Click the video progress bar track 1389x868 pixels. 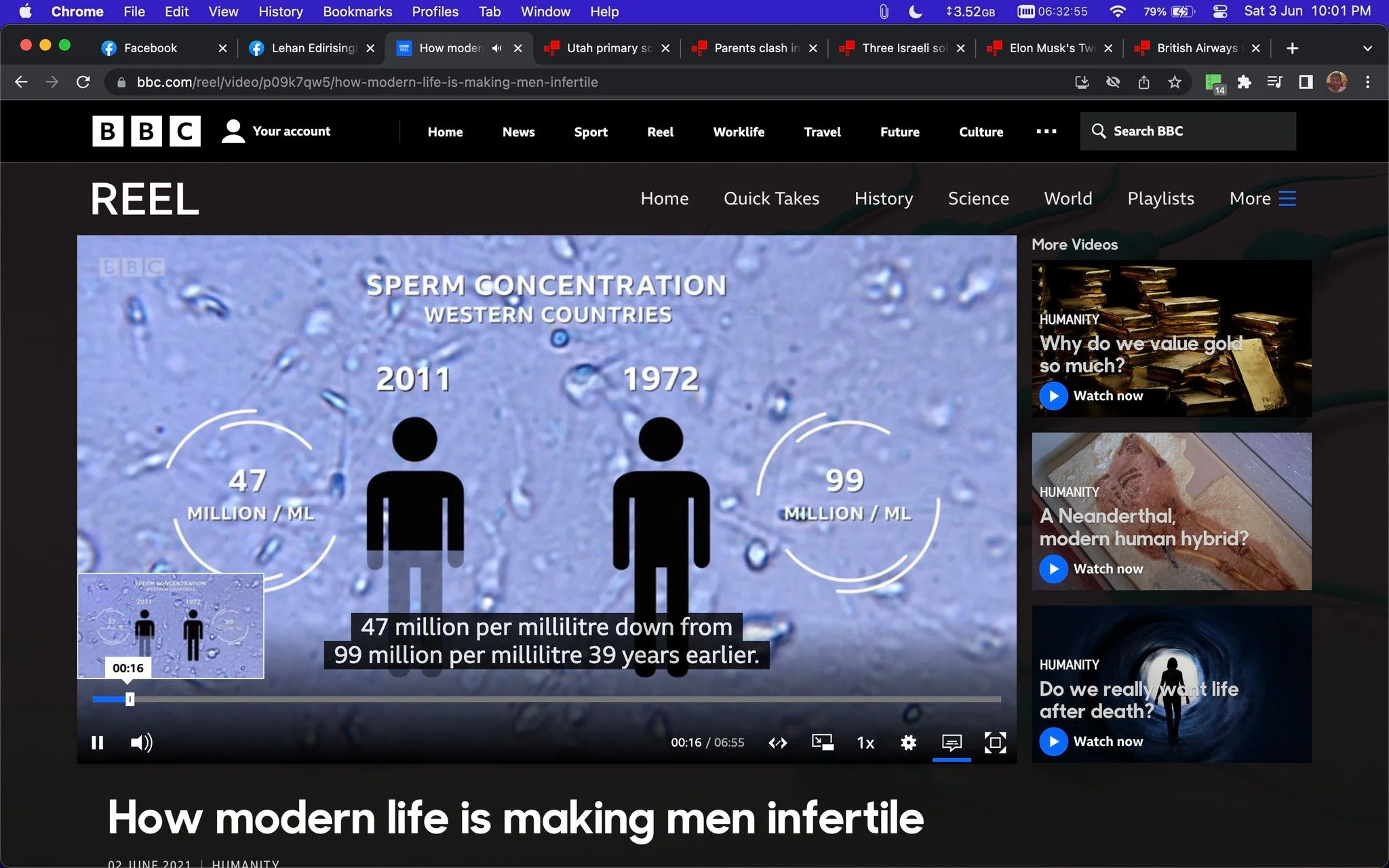click(547, 698)
